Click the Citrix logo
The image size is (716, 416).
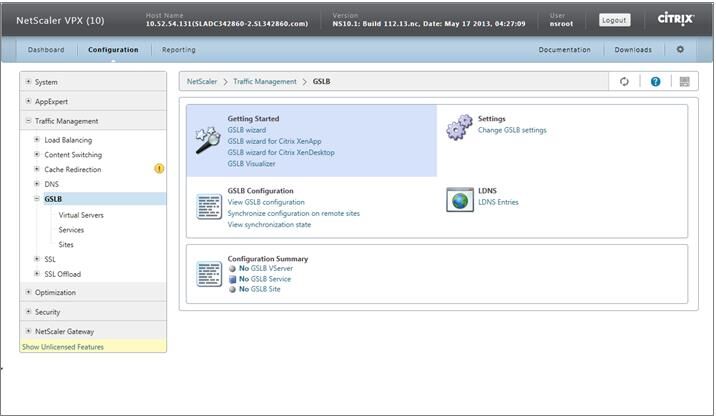point(675,19)
